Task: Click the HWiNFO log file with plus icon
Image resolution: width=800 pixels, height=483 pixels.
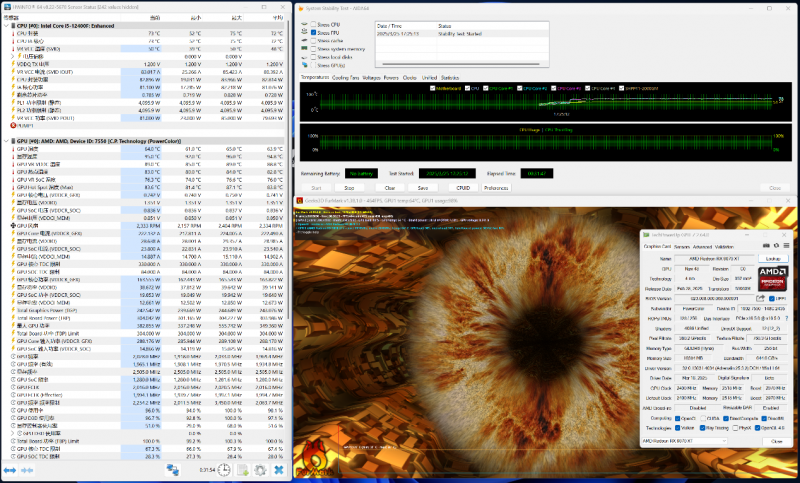Action: [243, 470]
